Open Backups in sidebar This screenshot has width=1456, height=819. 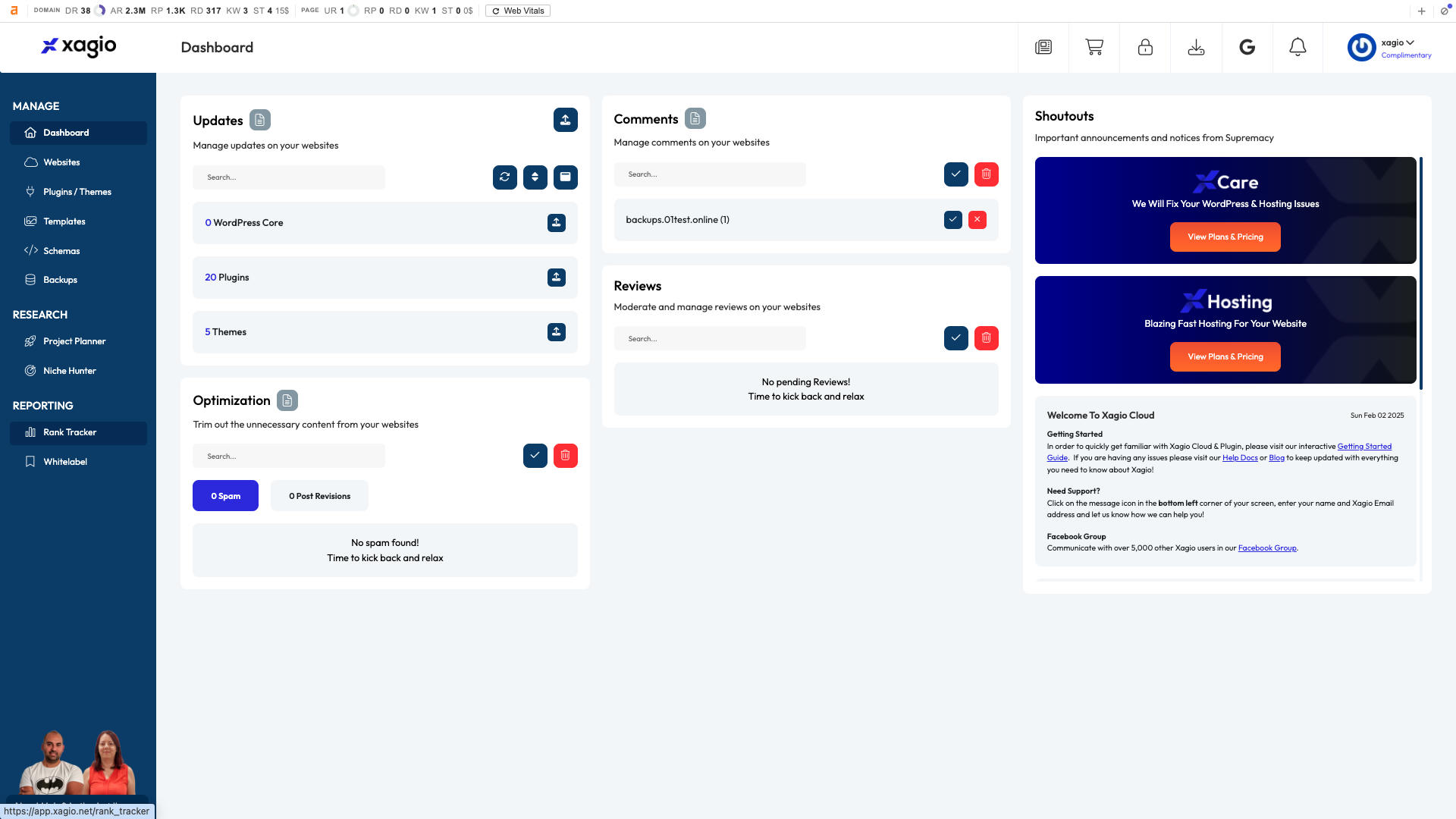click(78, 280)
